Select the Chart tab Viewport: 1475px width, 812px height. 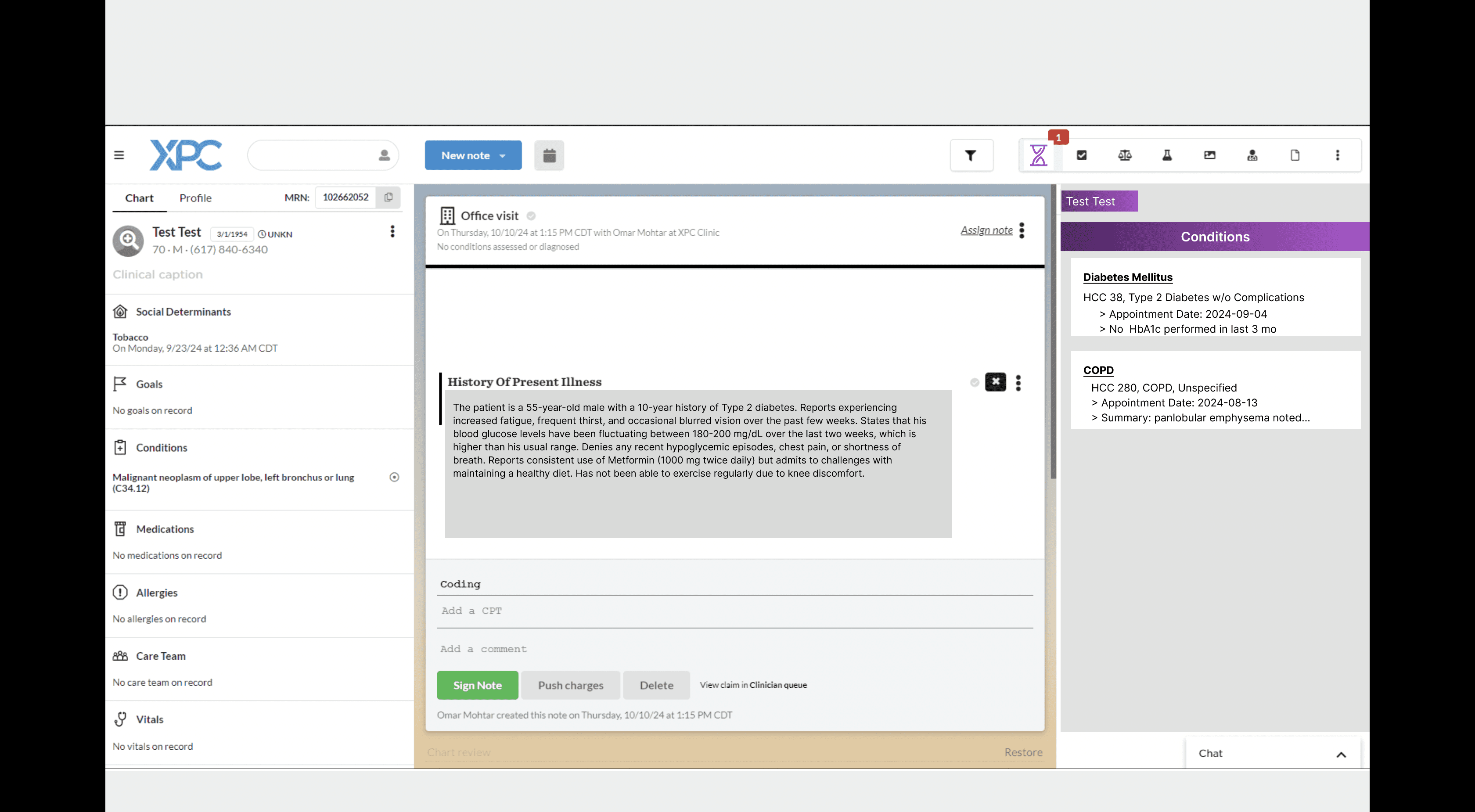pos(139,198)
